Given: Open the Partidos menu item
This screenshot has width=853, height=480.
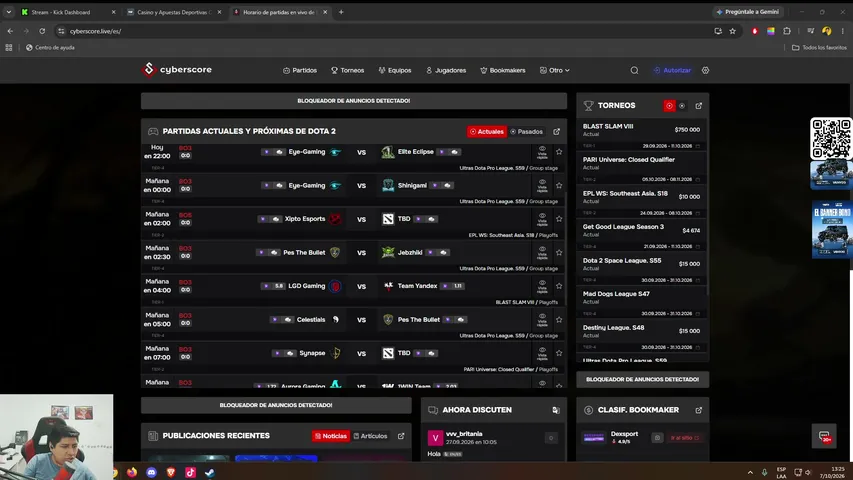Looking at the screenshot, I should tap(300, 70).
